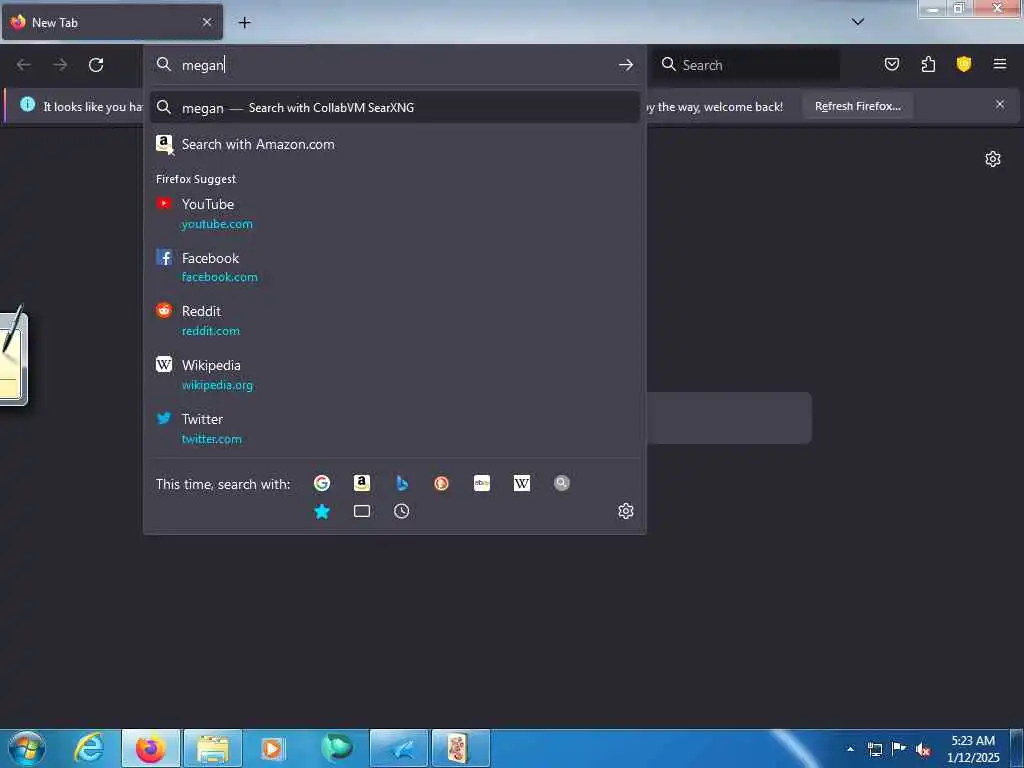Click the separate Search box field
The height and width of the screenshot is (768, 1024).
746,65
